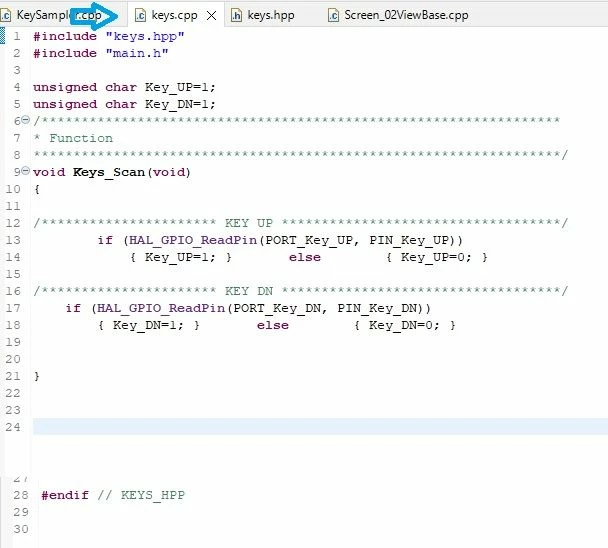
Task: Click the Screen_02ViewBase.cpp file icon
Action: coord(333,16)
